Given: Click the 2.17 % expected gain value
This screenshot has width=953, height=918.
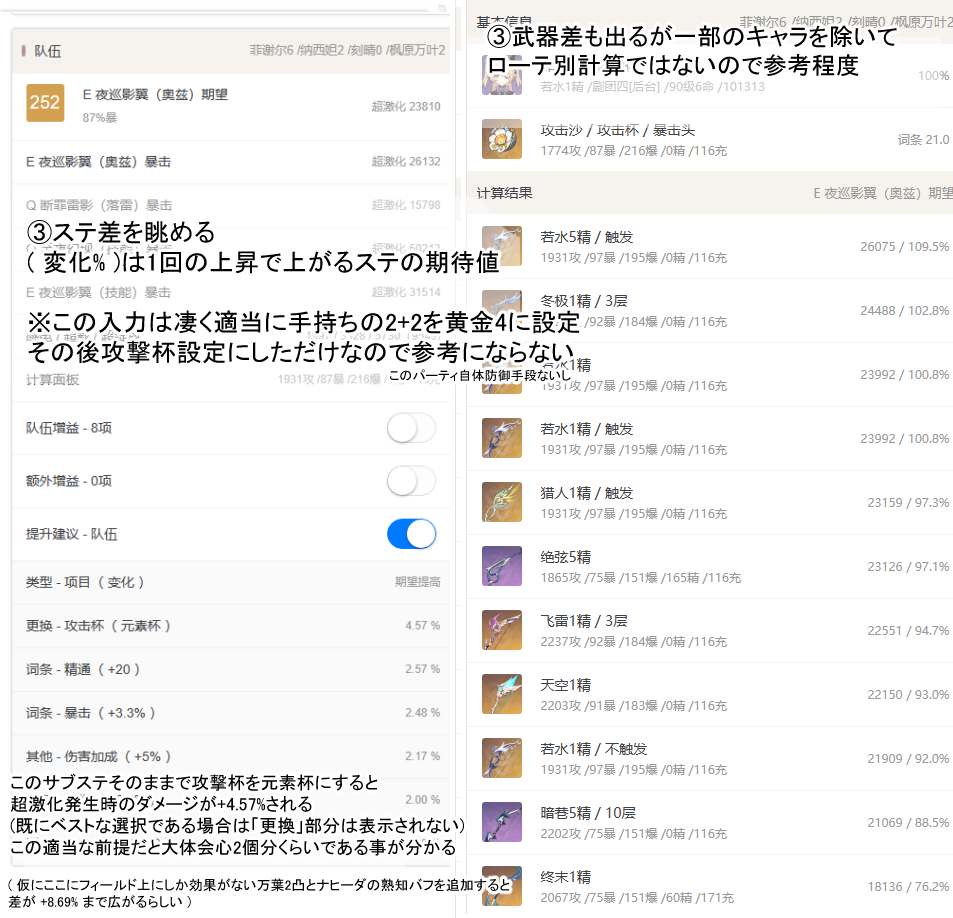Looking at the screenshot, I should [x=423, y=756].
